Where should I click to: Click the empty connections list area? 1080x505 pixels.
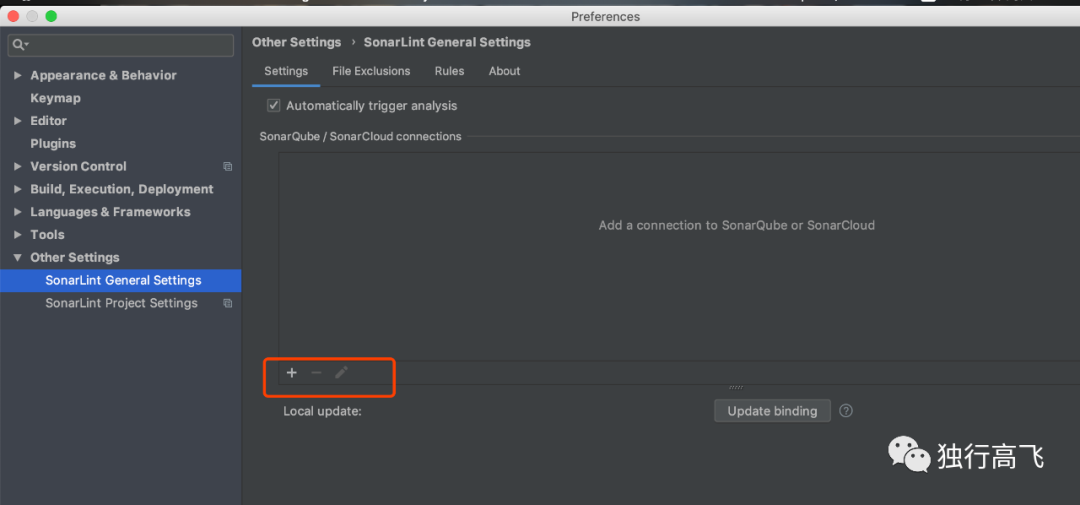pos(679,256)
